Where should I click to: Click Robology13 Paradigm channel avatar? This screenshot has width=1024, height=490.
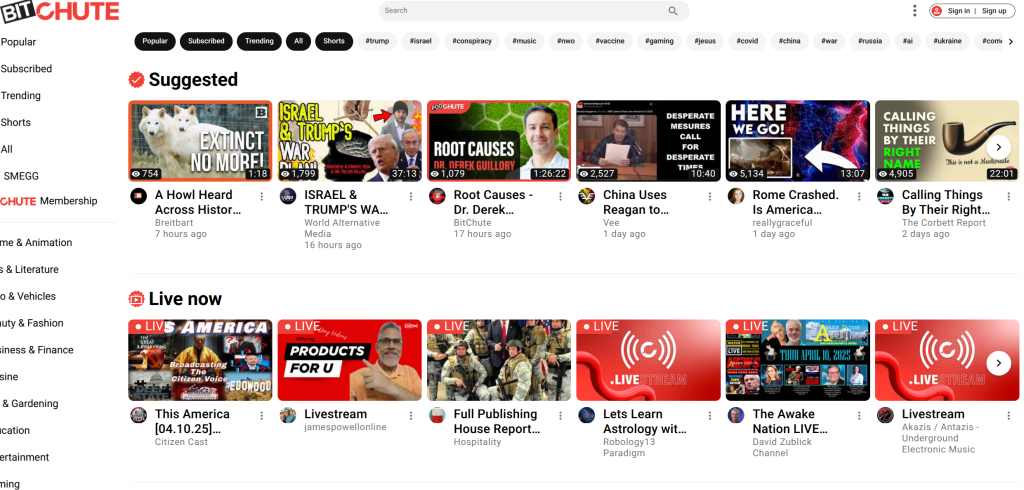(586, 415)
